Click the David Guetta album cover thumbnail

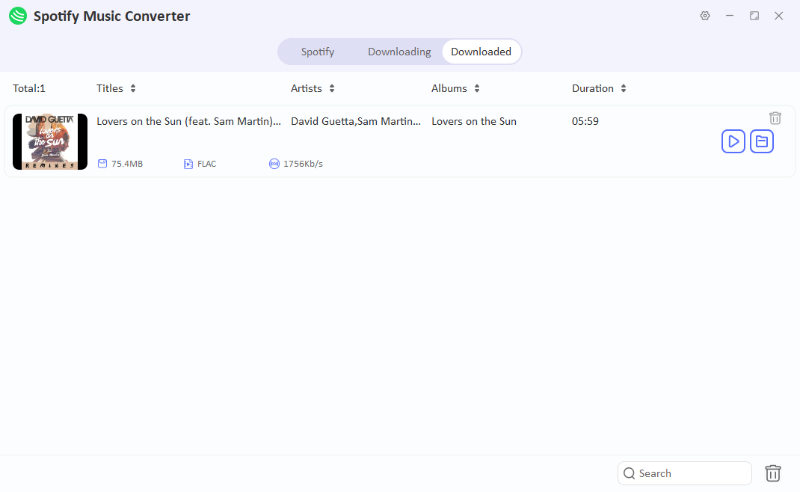50,142
